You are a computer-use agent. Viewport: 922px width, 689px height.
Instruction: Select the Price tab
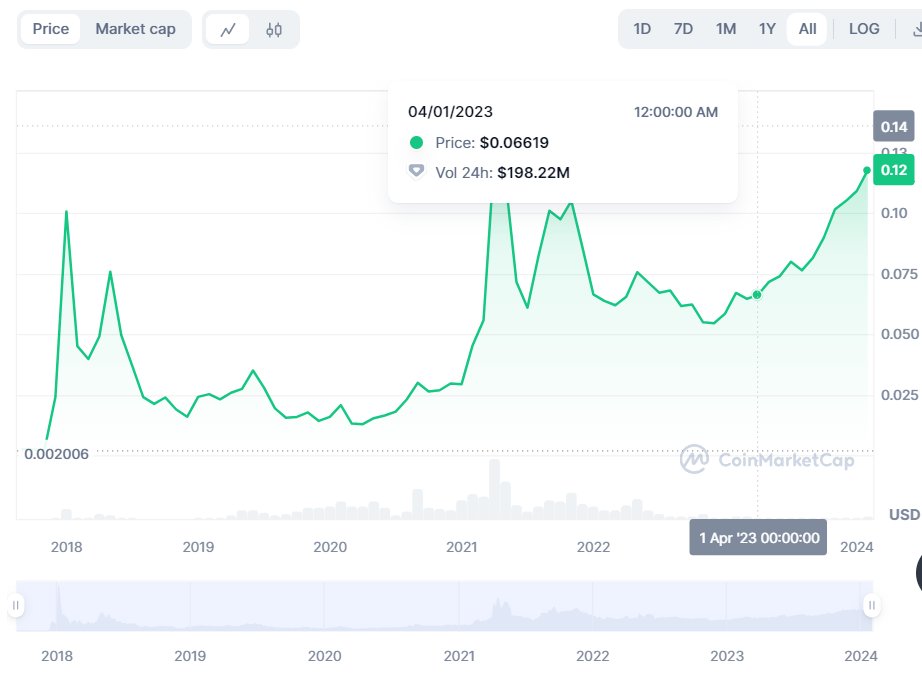[x=51, y=29]
